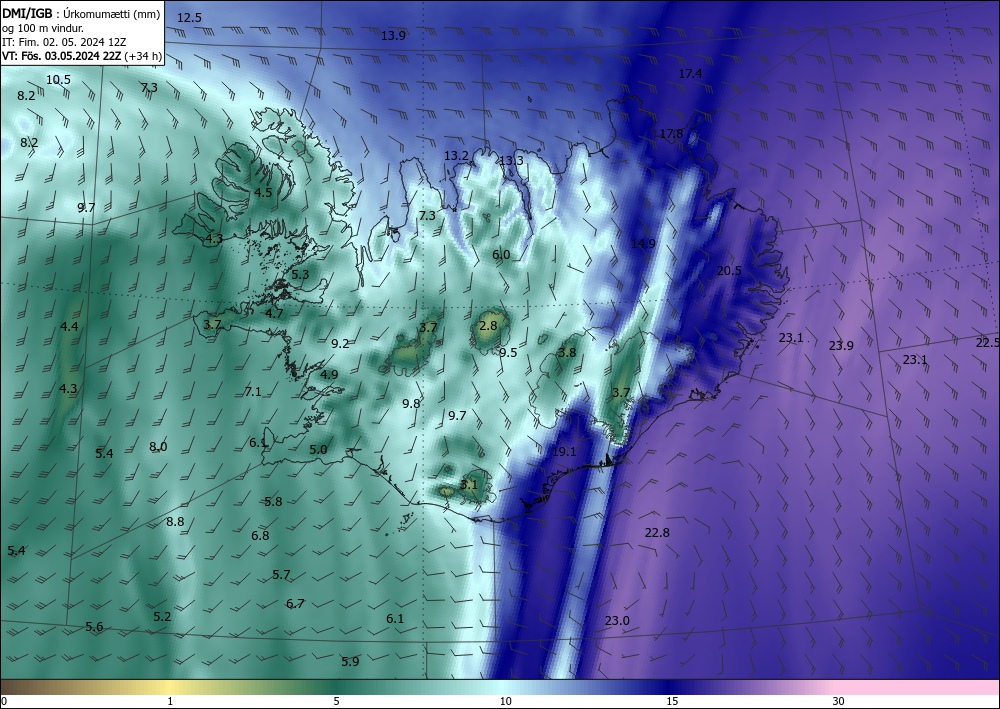Click the 6.7 value on the map

[295, 604]
